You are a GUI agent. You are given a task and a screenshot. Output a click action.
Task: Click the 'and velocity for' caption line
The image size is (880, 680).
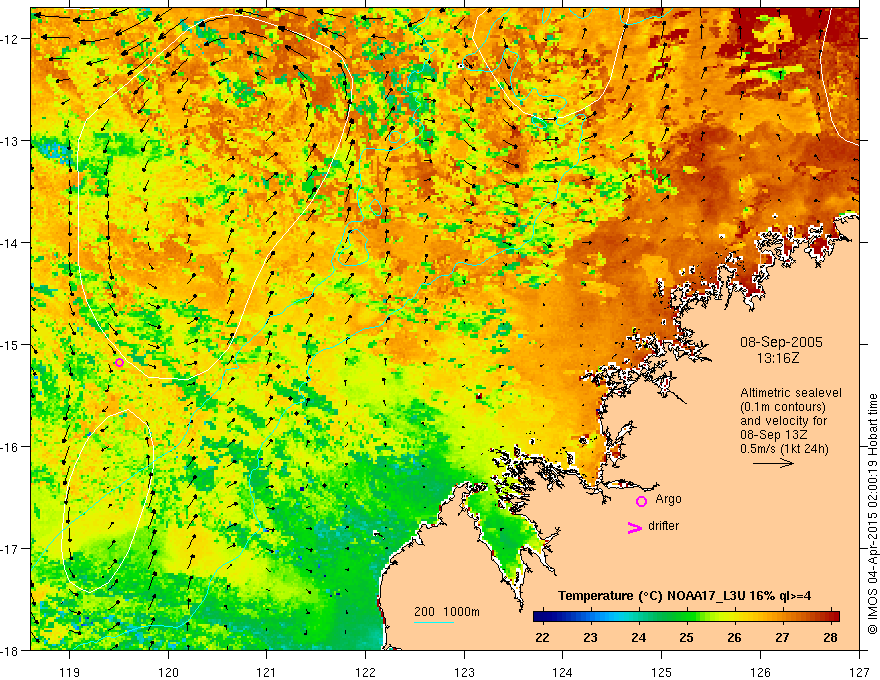pyautogui.click(x=783, y=421)
